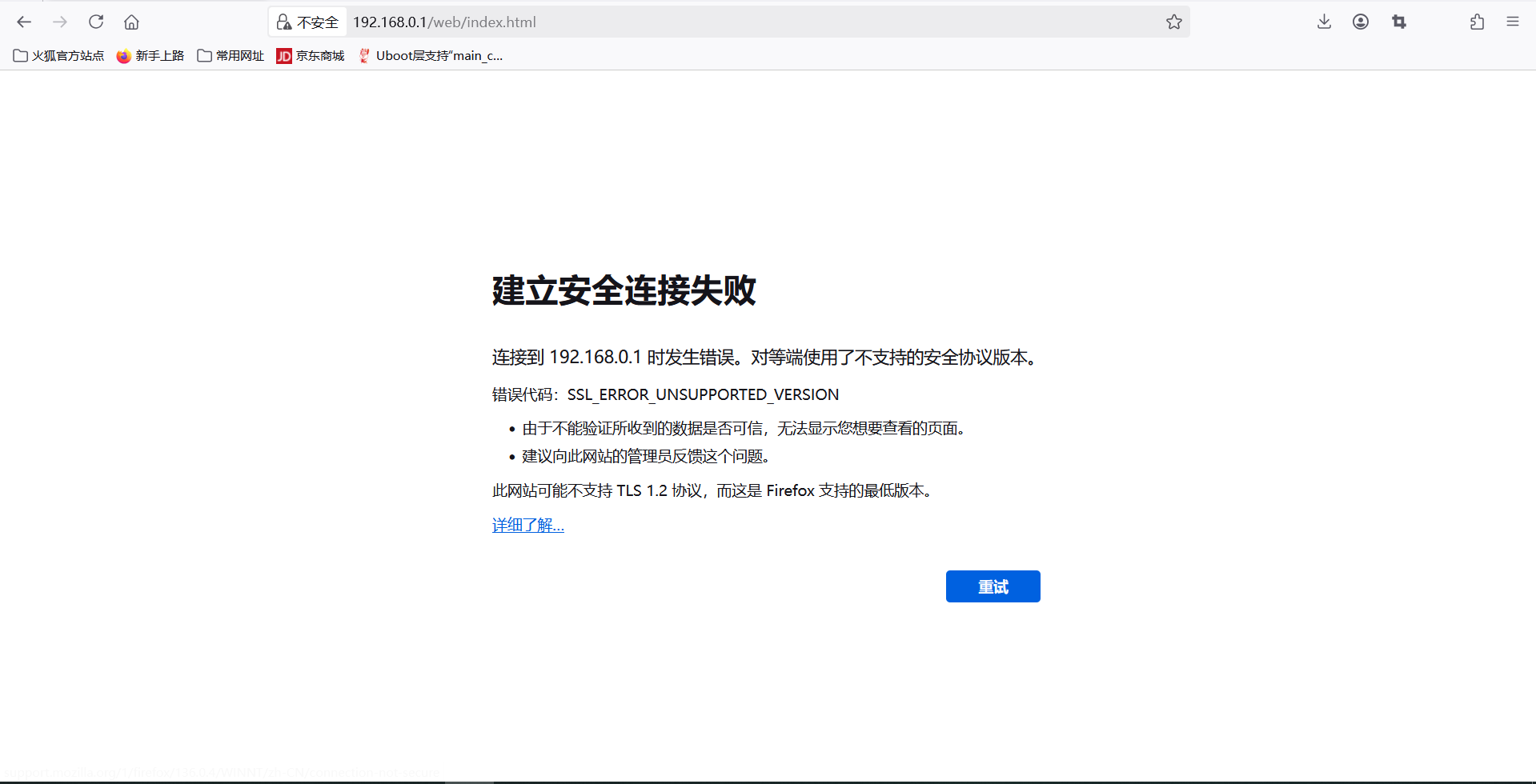Click the forward navigation arrow
1536x784 pixels.
60,22
